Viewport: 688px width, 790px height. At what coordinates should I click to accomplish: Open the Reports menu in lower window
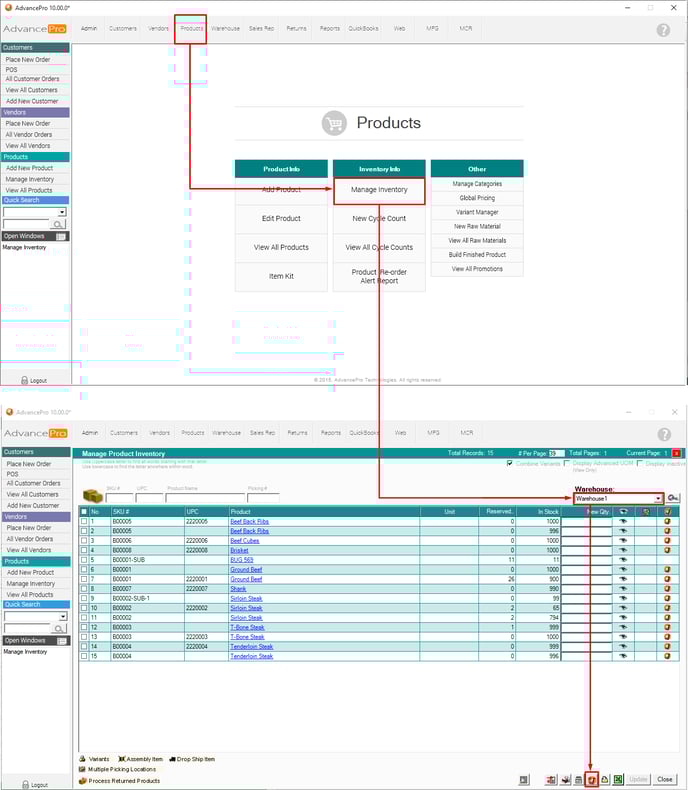point(330,433)
